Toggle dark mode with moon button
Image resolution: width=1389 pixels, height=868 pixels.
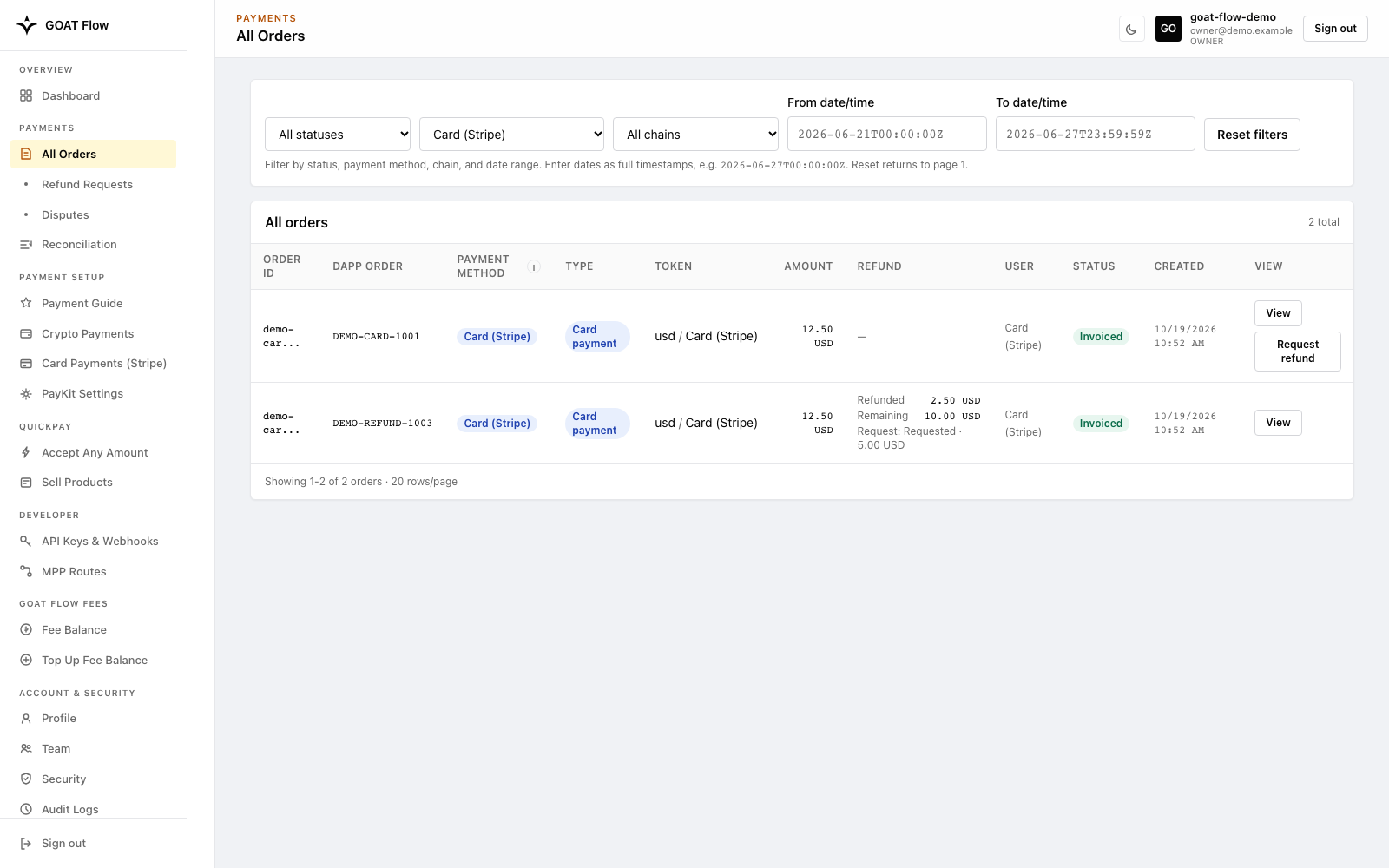pyautogui.click(x=1131, y=30)
